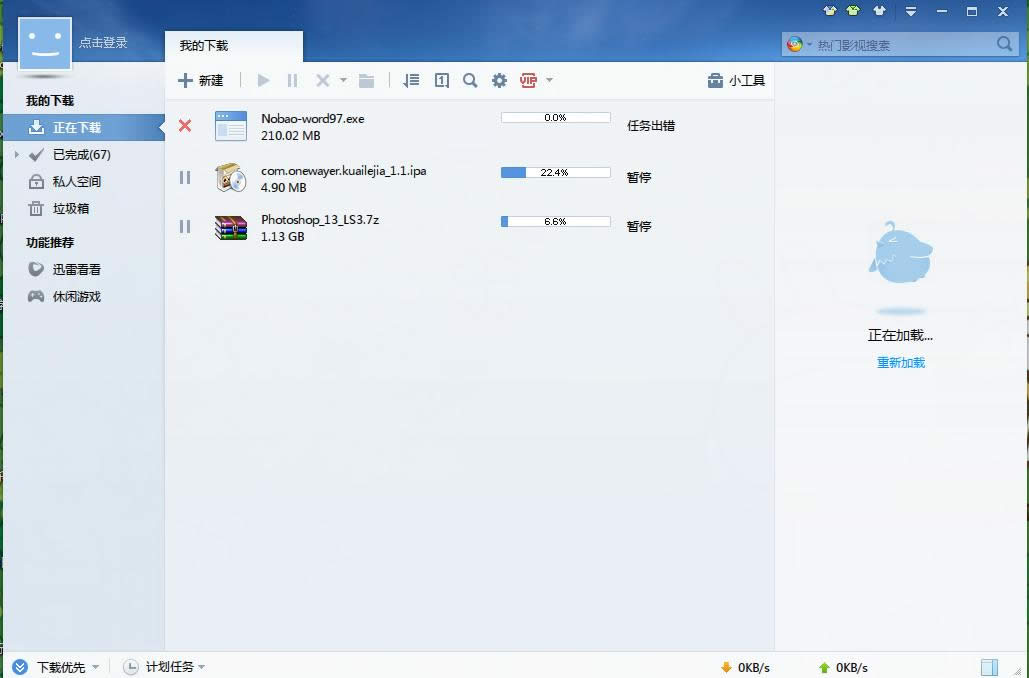
Task: Select Nobao-word97.exe file icon
Action: pyautogui.click(x=231, y=126)
